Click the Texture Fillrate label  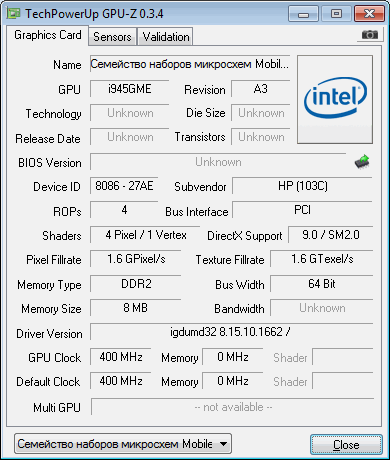click(x=230, y=260)
